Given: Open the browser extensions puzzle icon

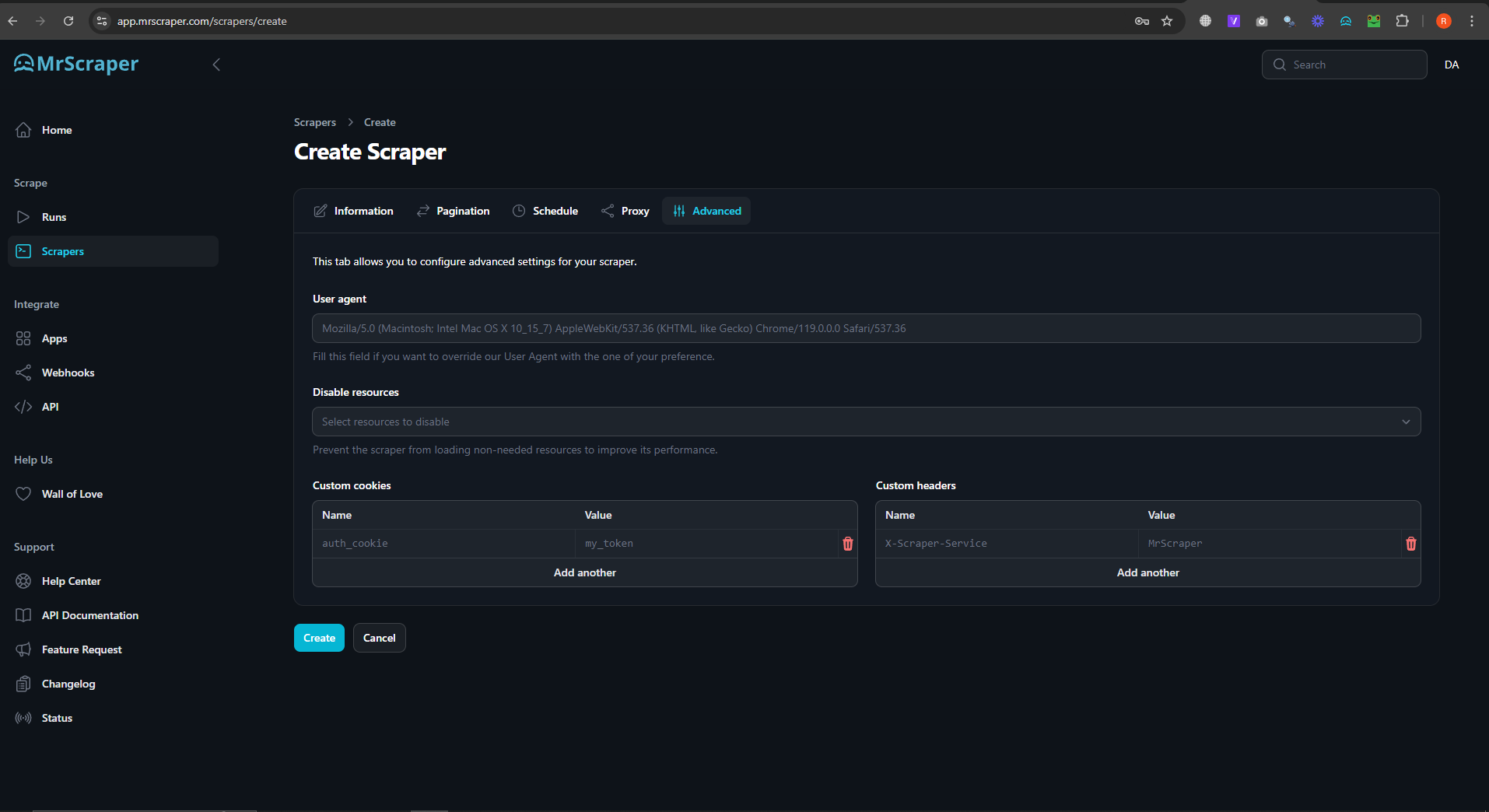Looking at the screenshot, I should click(1402, 21).
